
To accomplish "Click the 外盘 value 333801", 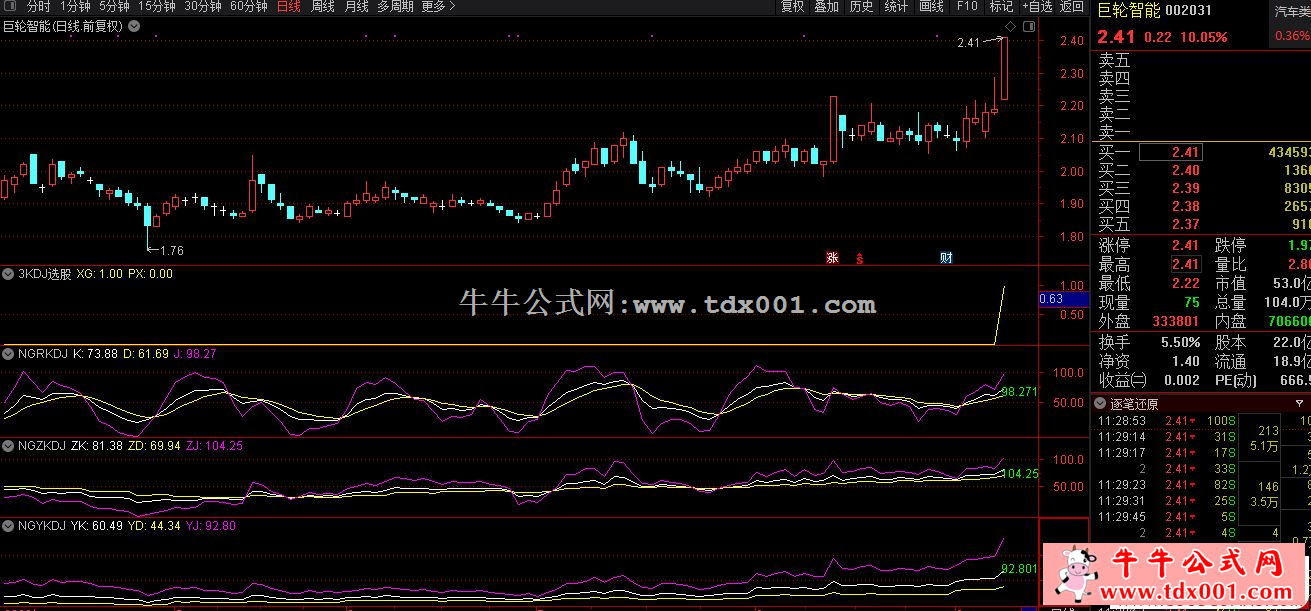I will [1176, 322].
